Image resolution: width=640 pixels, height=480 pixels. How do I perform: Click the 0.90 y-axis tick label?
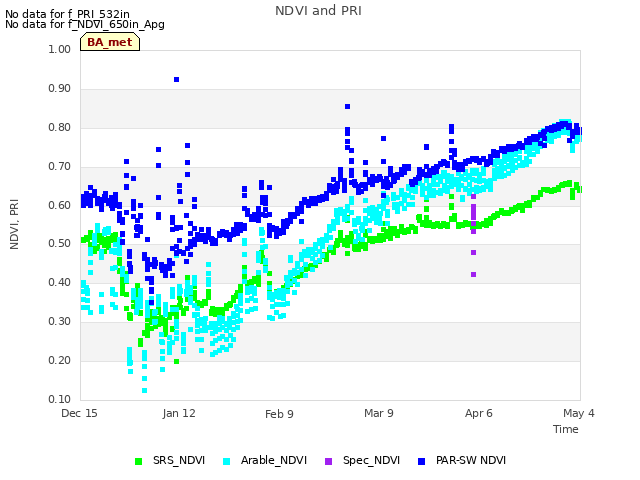pyautogui.click(x=60, y=89)
